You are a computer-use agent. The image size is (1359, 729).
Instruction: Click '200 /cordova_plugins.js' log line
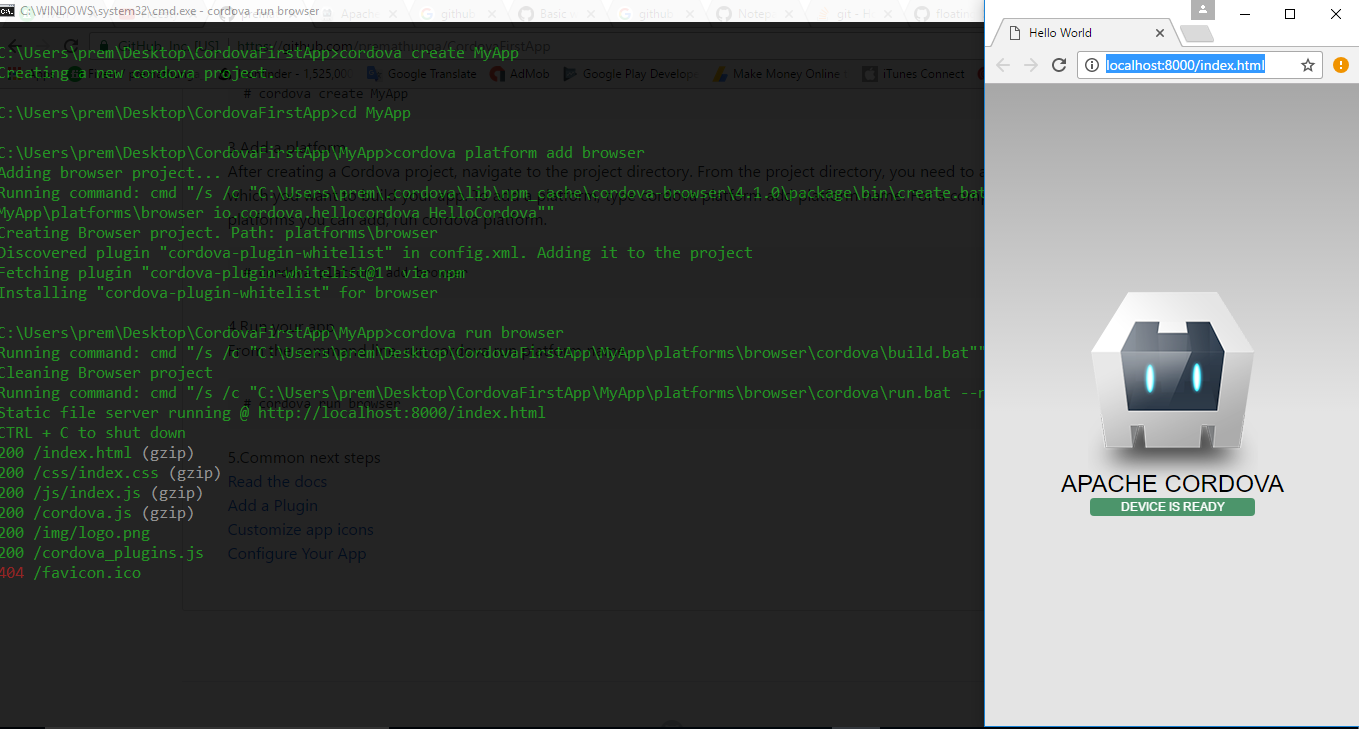[102, 553]
